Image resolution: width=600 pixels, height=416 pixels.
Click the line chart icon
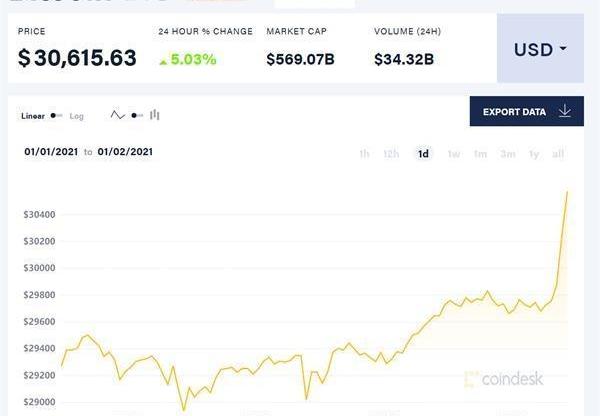click(x=118, y=116)
